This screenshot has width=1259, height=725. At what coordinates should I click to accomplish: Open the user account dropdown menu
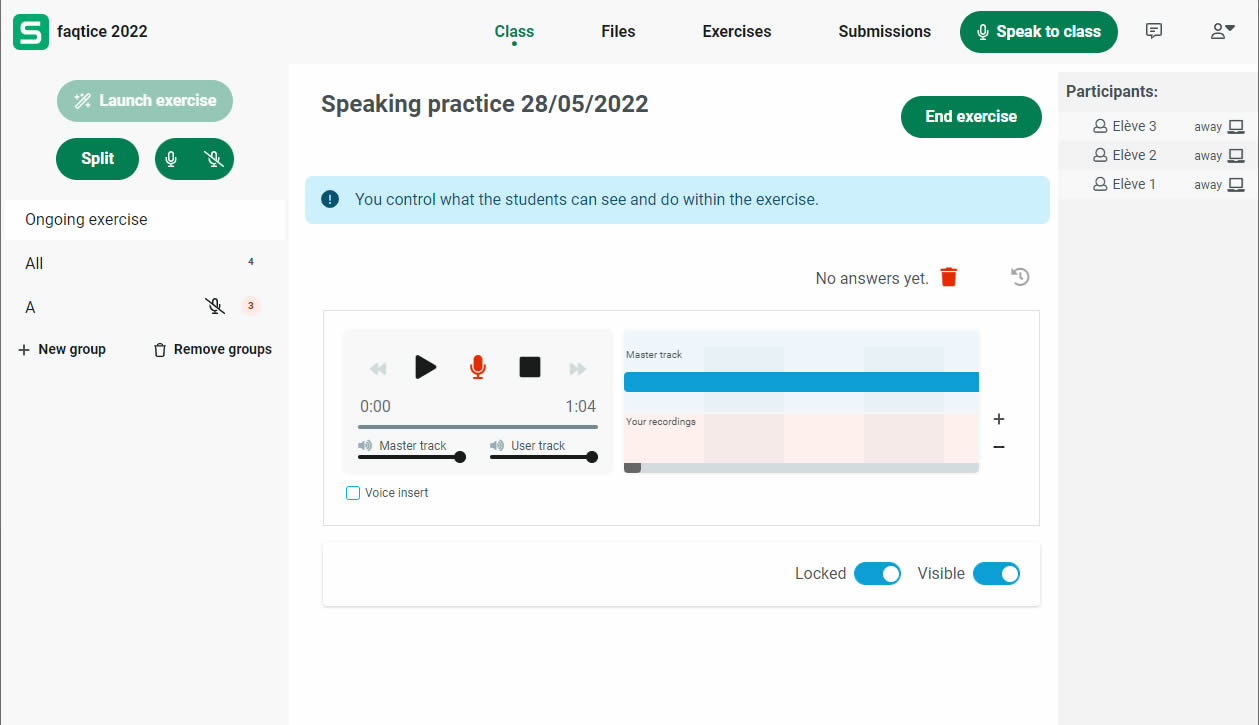(1222, 31)
